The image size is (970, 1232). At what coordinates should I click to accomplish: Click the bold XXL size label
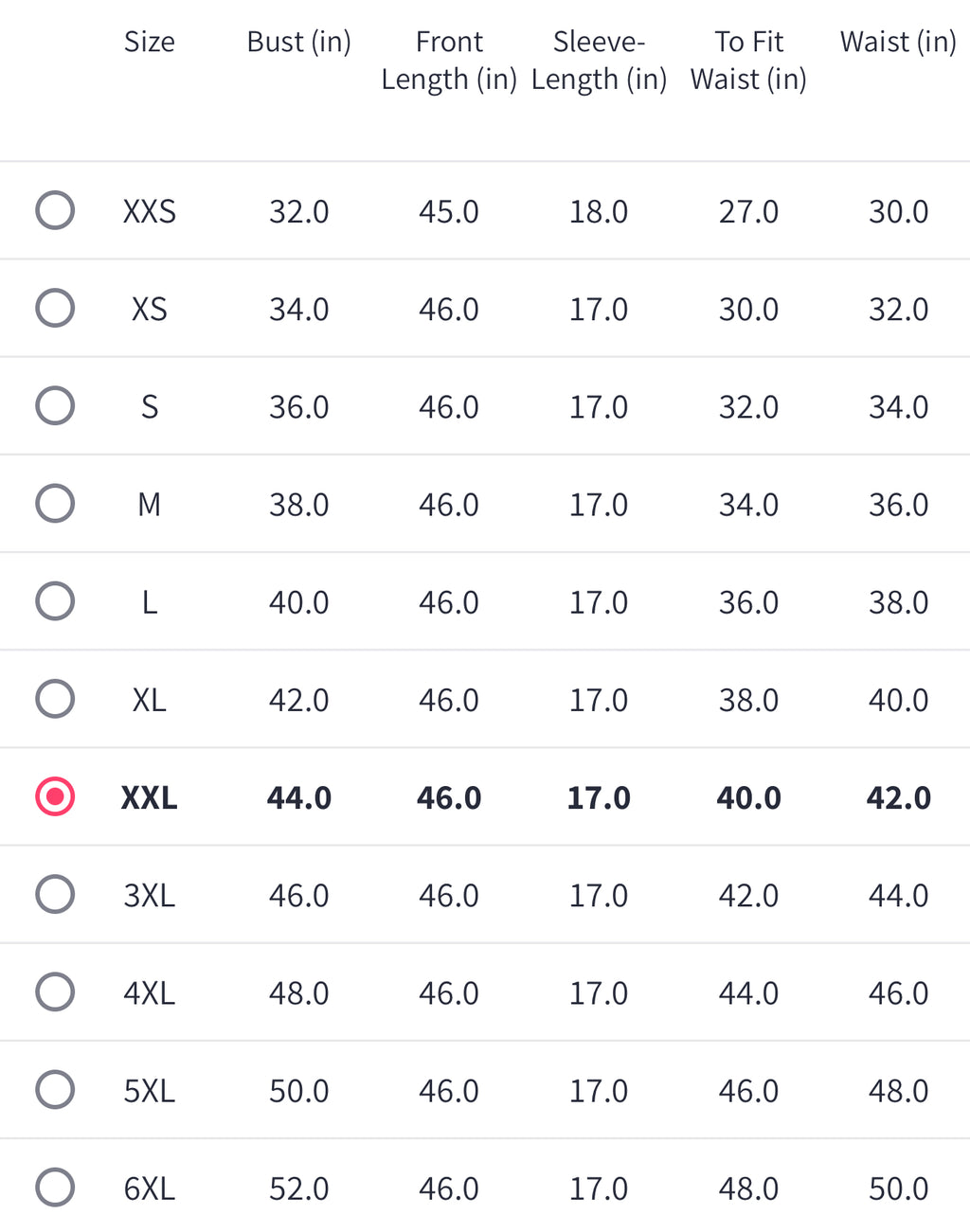click(x=150, y=797)
